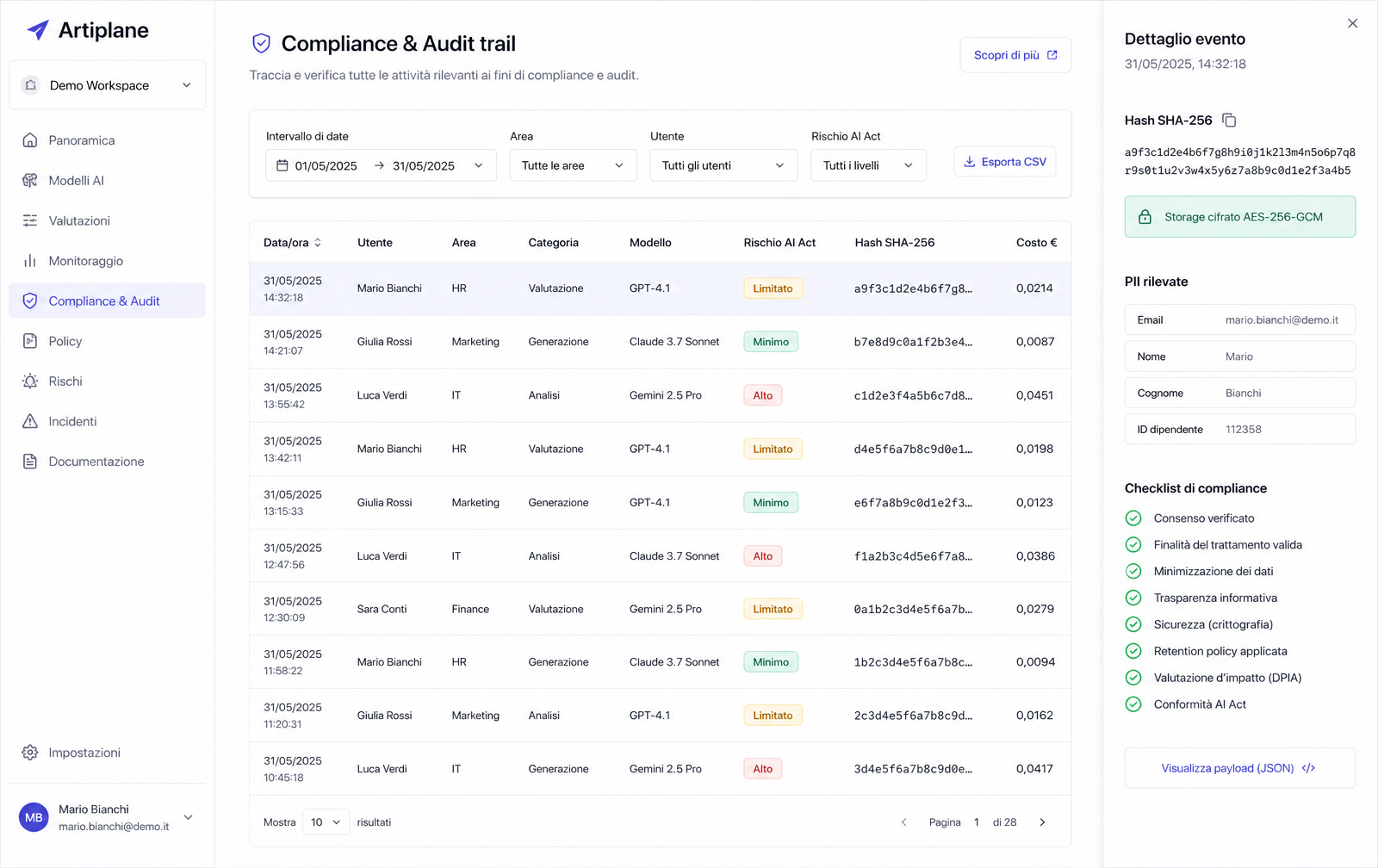Click the MB user avatar
1378x868 pixels.
34,817
